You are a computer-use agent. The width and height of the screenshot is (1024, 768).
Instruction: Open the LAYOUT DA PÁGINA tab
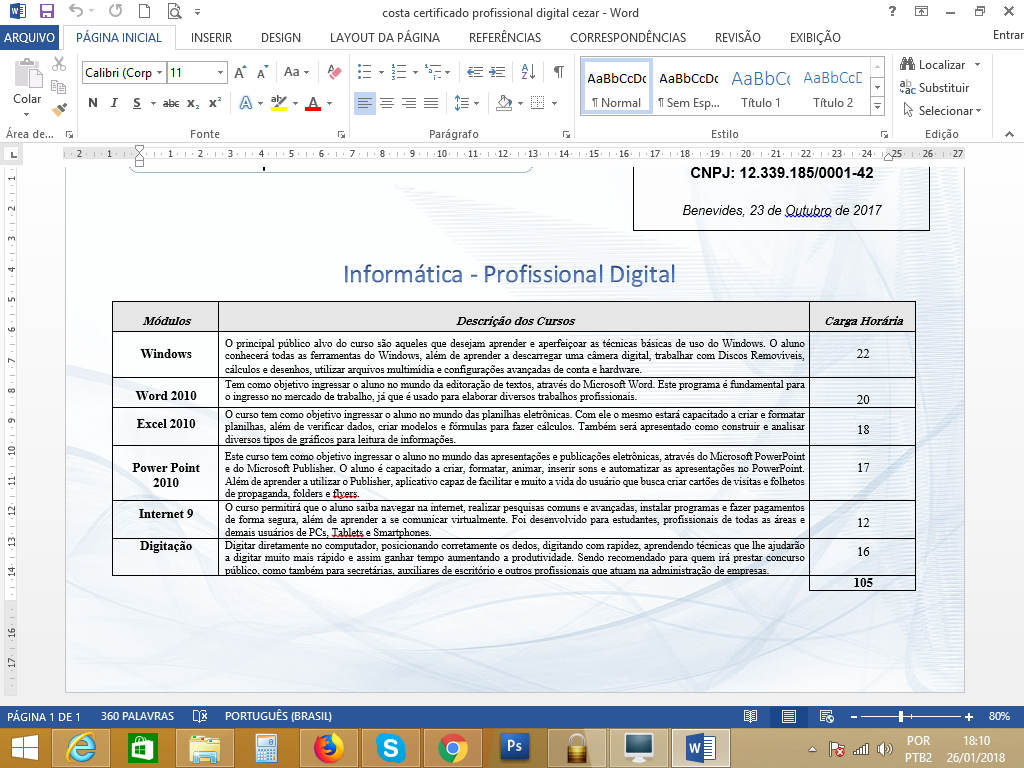pyautogui.click(x=384, y=38)
